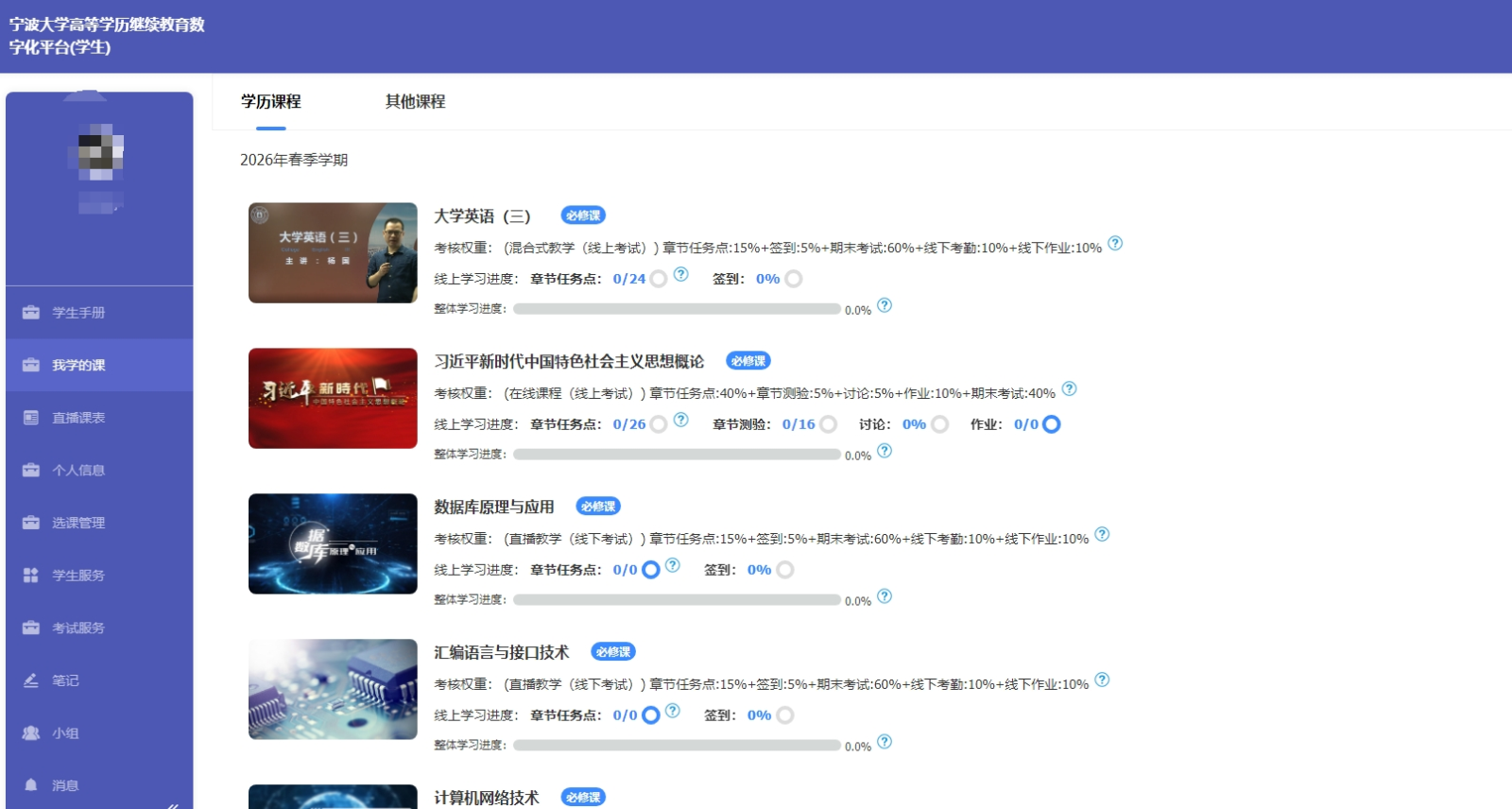Screen dimensions: 1512x809
Task: Click the 0/16 章节测验 value
Action: (799, 424)
